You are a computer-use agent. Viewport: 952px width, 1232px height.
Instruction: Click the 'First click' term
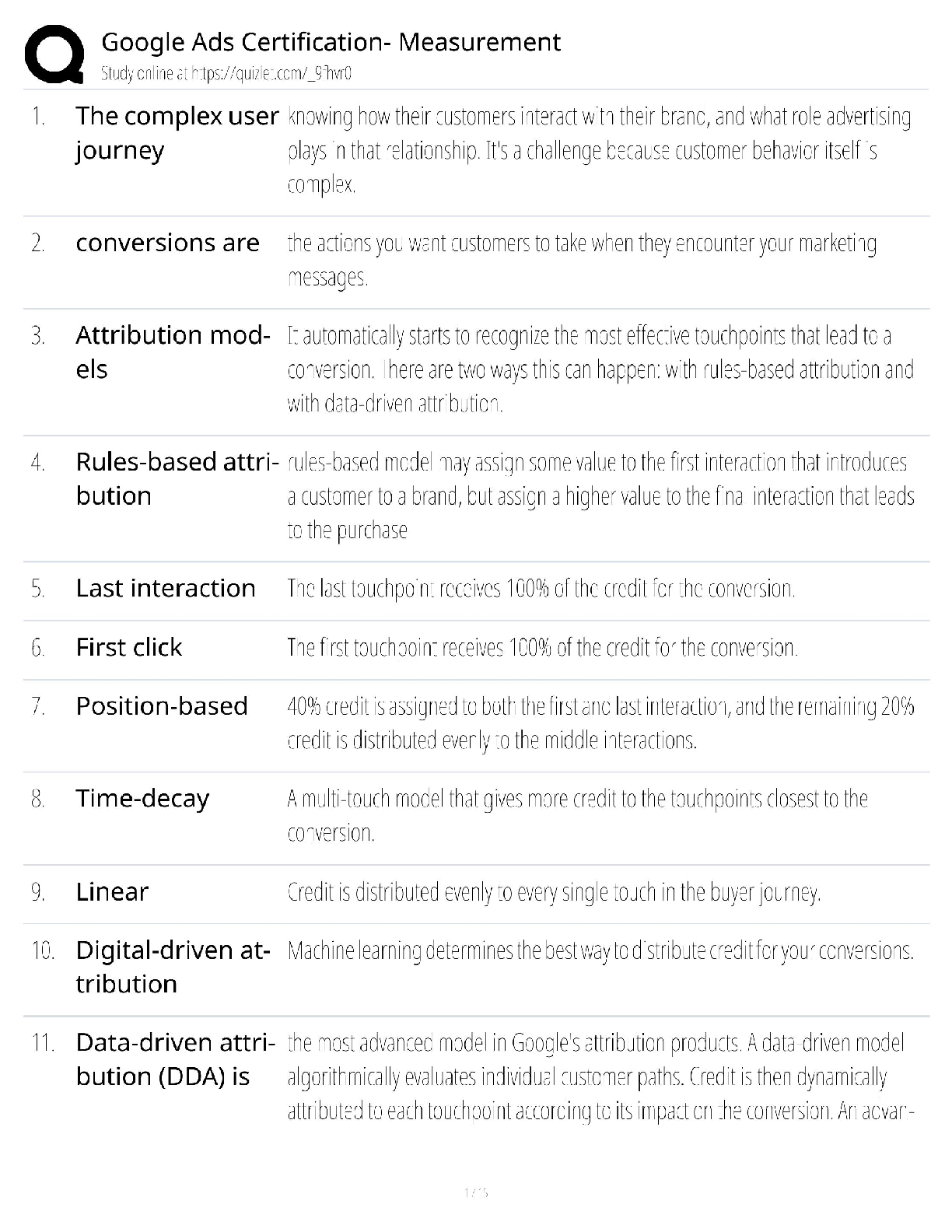(128, 647)
